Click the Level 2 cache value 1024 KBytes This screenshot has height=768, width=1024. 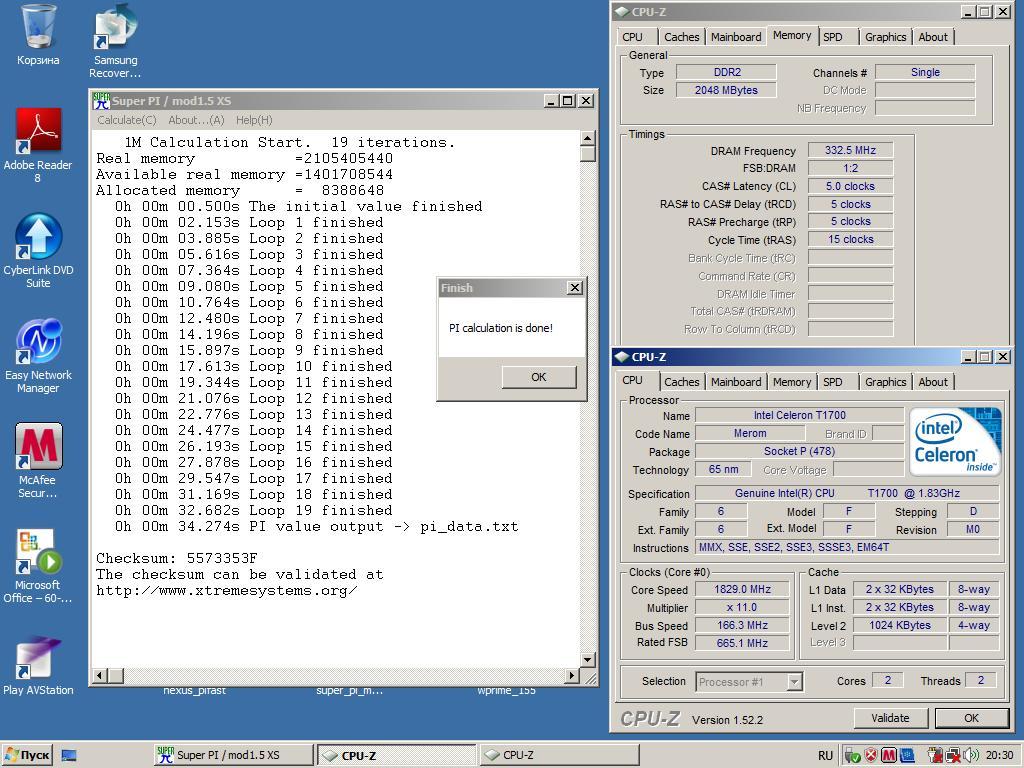click(899, 625)
